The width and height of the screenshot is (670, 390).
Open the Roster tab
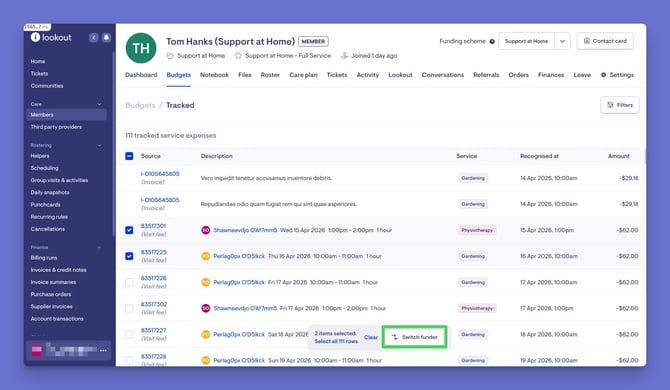[x=270, y=75]
